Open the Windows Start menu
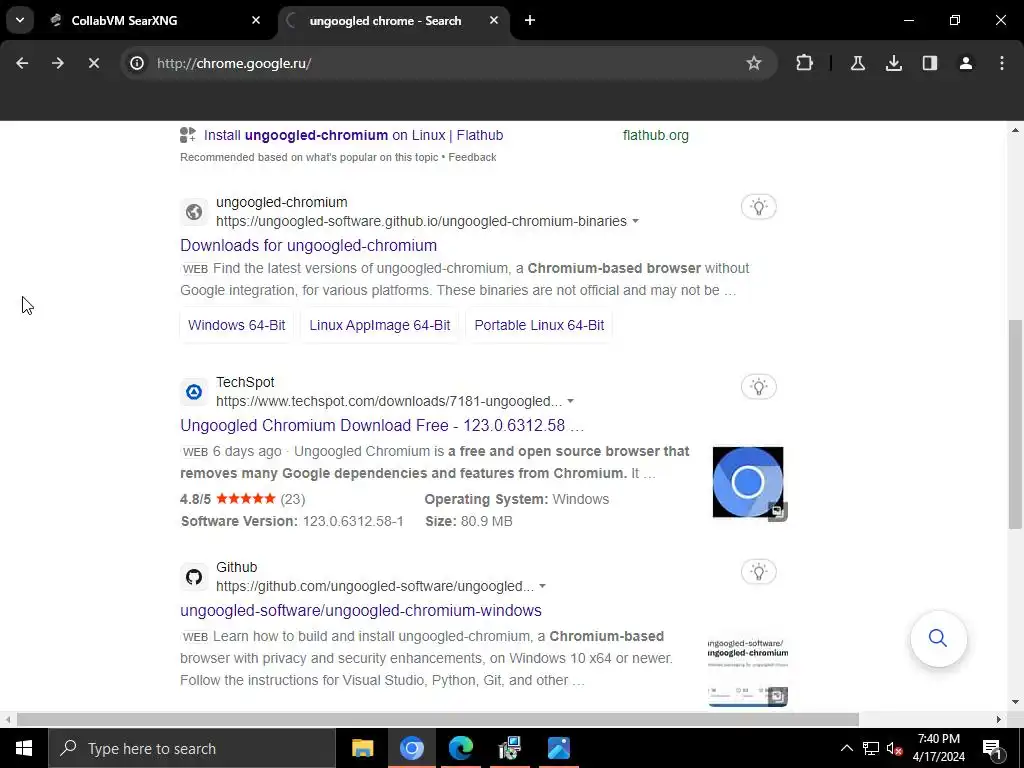1024x768 pixels. click(x=24, y=748)
